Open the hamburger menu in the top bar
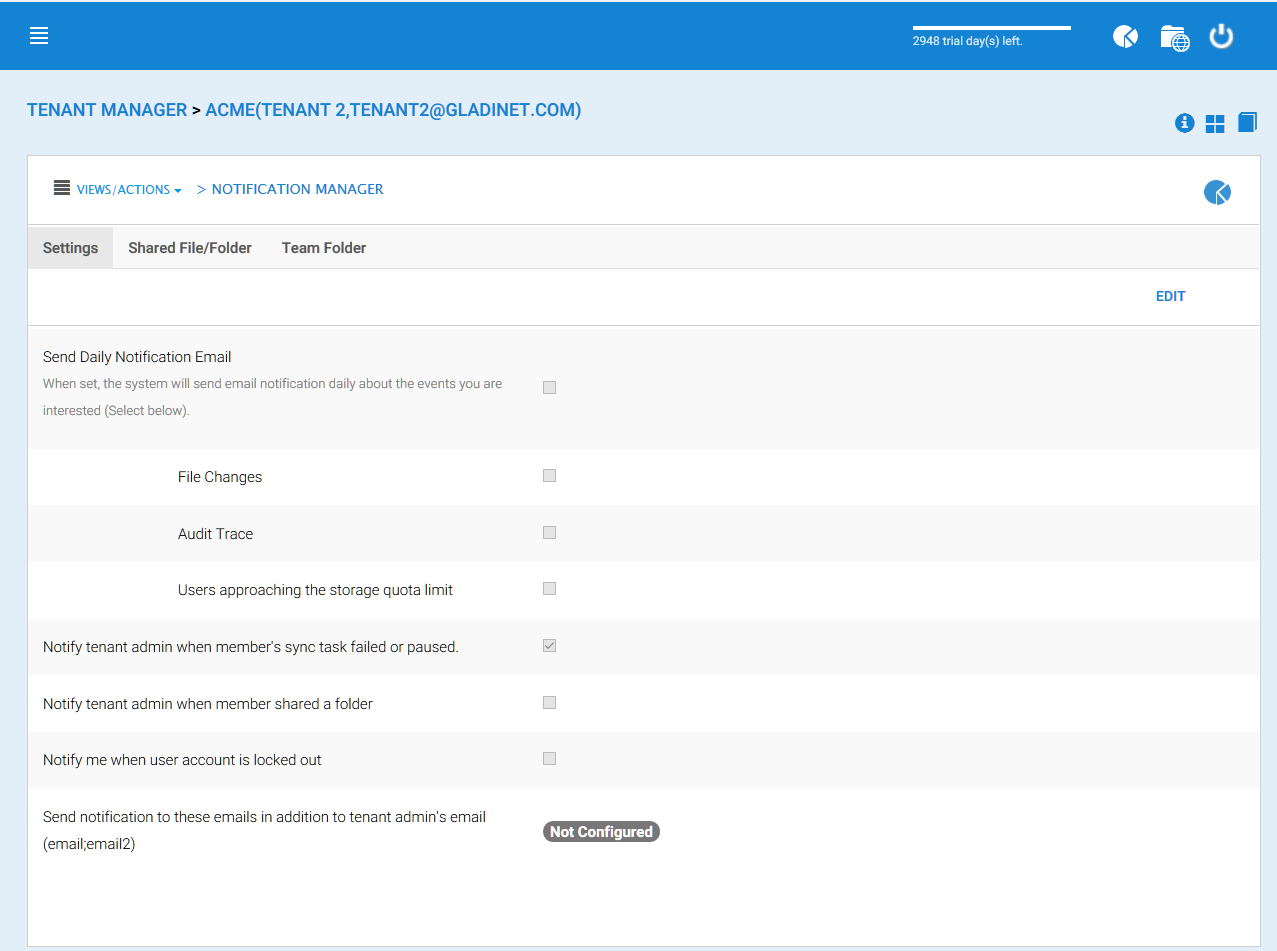Viewport: 1277px width, 951px height. click(39, 36)
